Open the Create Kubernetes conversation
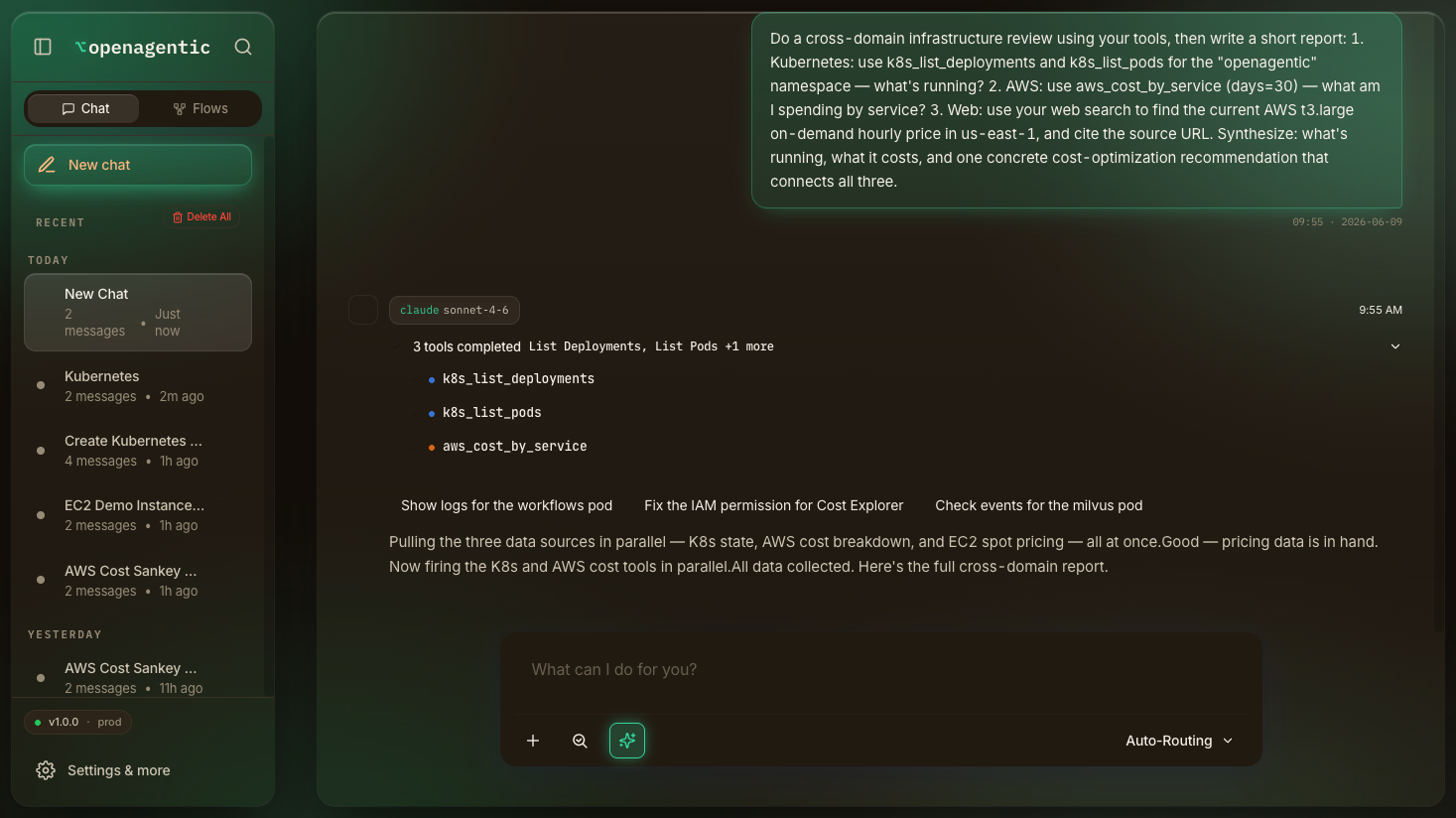This screenshot has width=1456, height=818. pos(138,450)
